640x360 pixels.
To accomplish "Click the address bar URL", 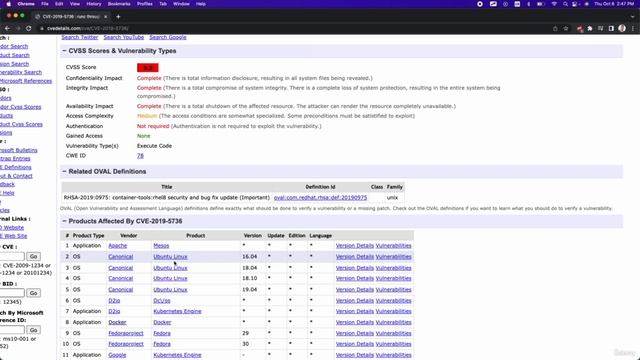I will click(x=87, y=28).
